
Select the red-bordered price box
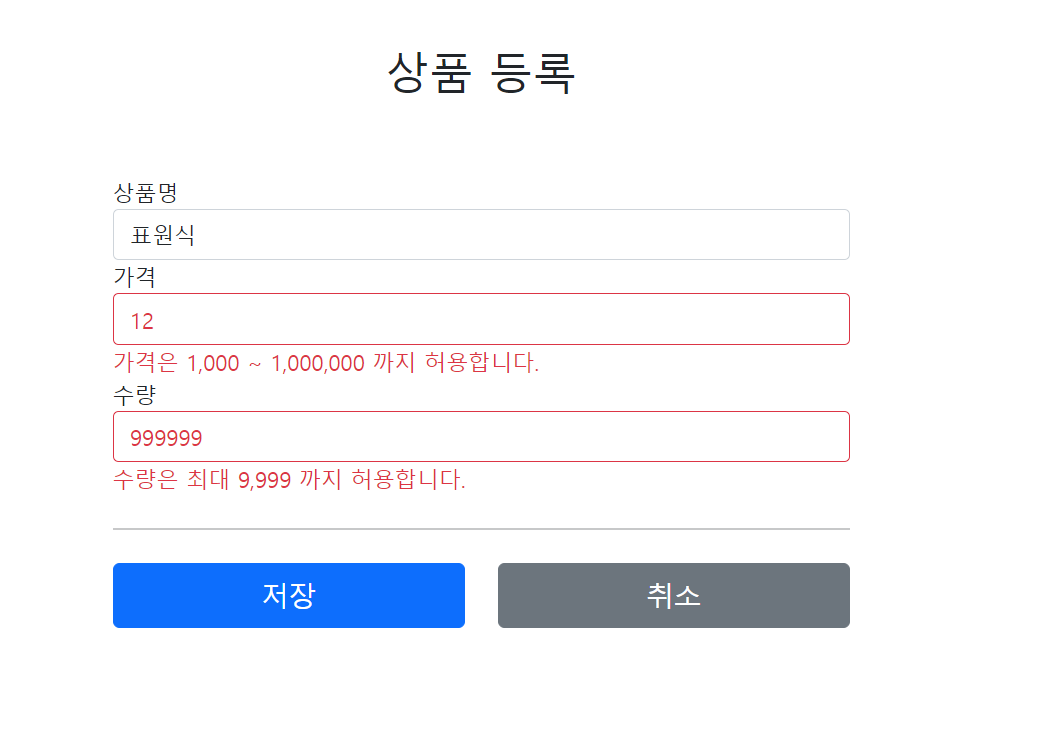point(481,319)
